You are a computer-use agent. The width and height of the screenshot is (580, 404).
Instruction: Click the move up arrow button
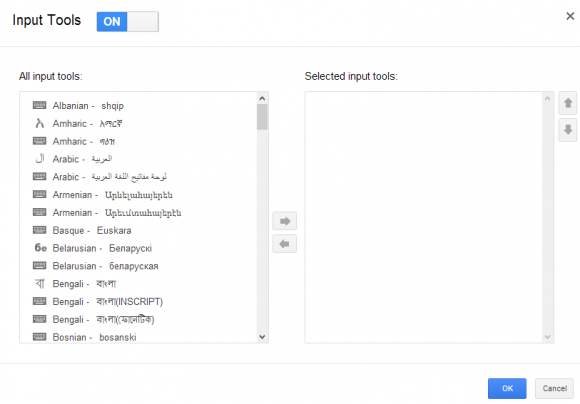click(568, 103)
